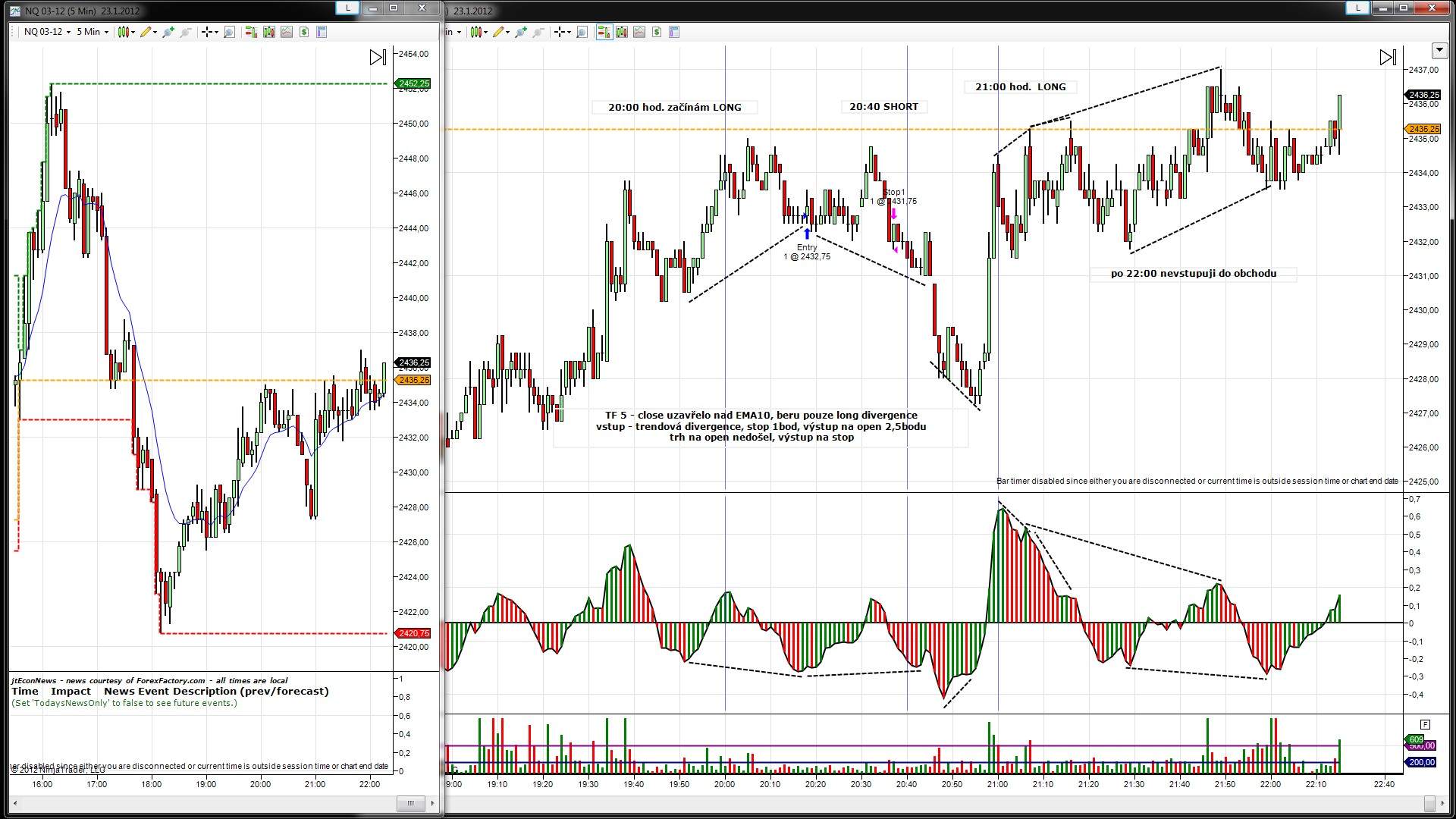The width and height of the screenshot is (1456, 819).
Task: Toggle the L link button on right window
Action: (x=1357, y=8)
